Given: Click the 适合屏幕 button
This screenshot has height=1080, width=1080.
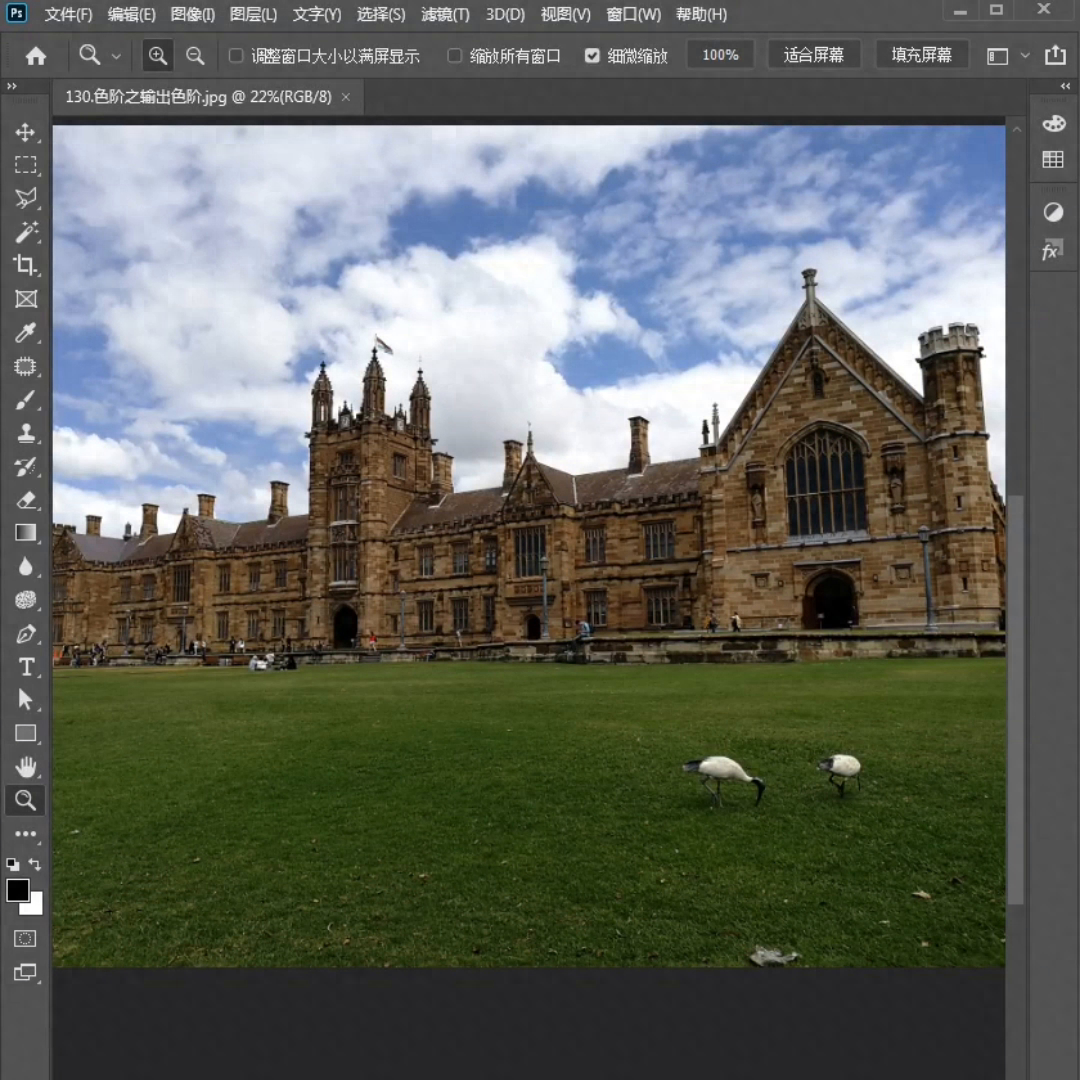Looking at the screenshot, I should click(x=813, y=55).
